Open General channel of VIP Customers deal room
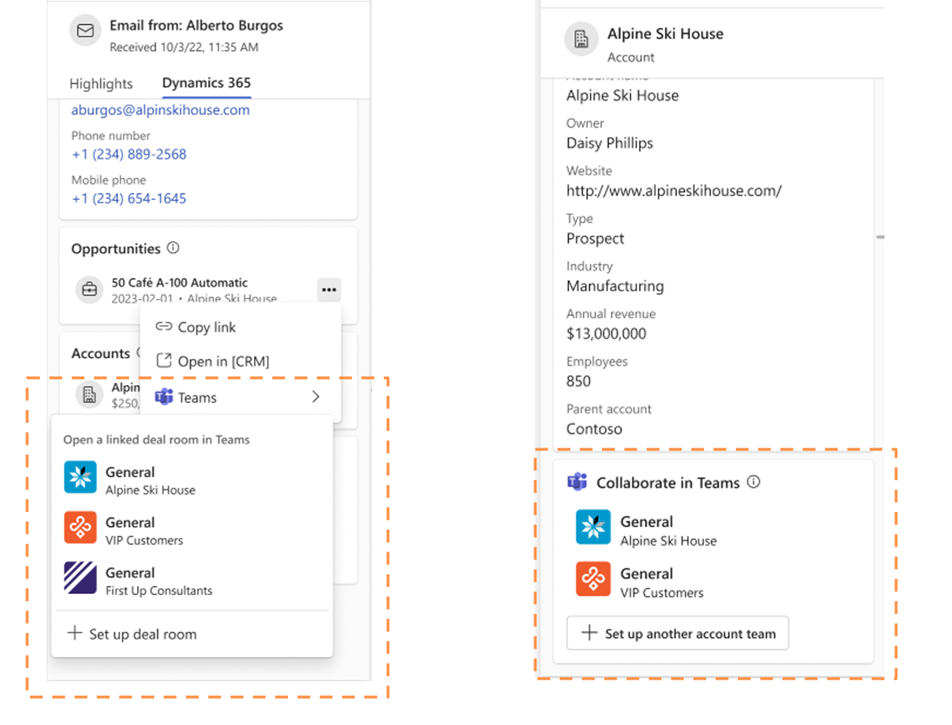 (x=192, y=530)
